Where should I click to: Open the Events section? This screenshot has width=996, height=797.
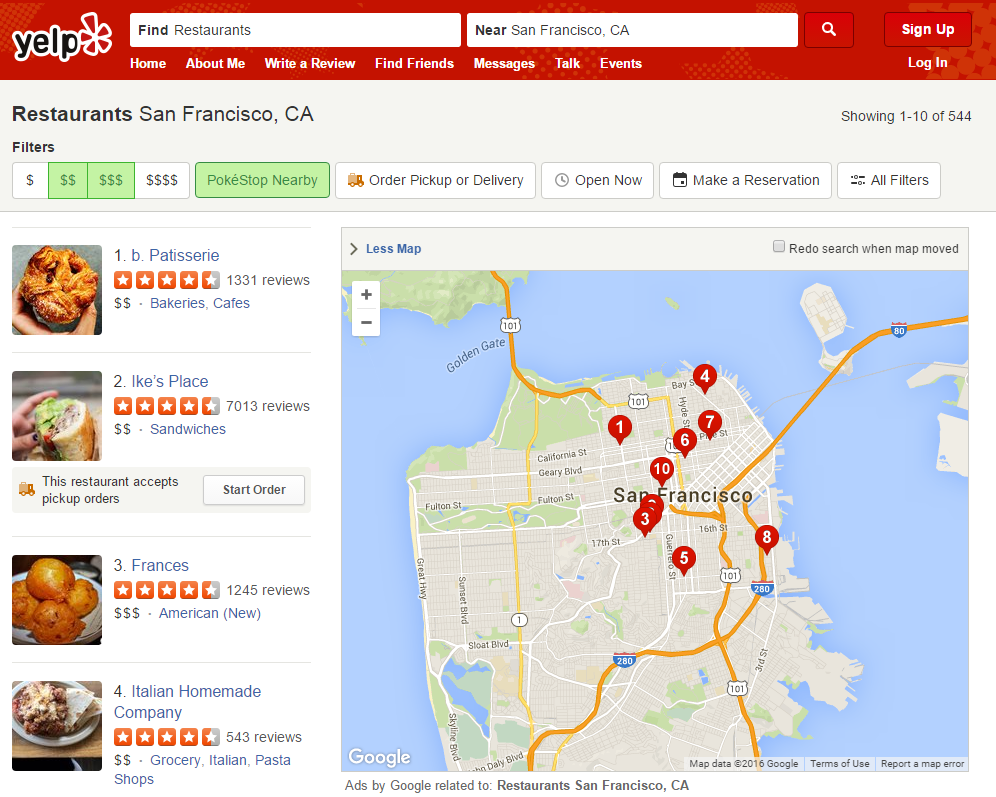pos(621,64)
